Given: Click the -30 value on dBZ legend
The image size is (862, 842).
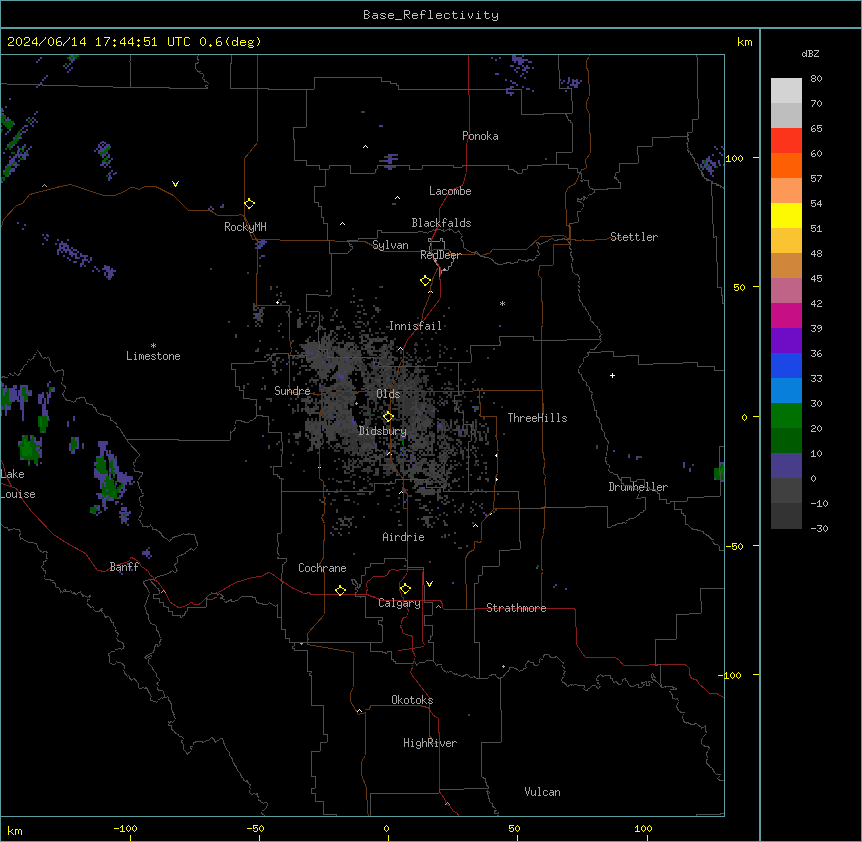Looking at the screenshot, I should point(819,528).
